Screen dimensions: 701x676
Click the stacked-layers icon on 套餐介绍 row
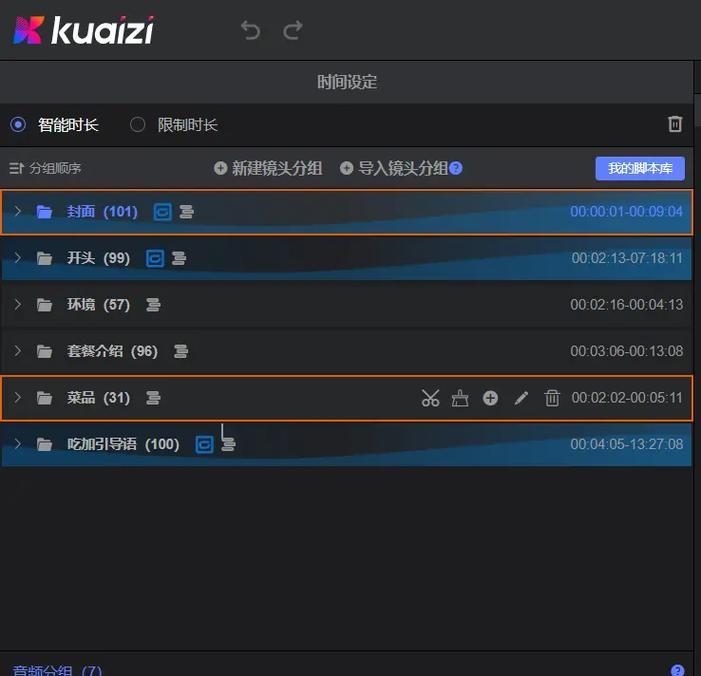click(181, 351)
